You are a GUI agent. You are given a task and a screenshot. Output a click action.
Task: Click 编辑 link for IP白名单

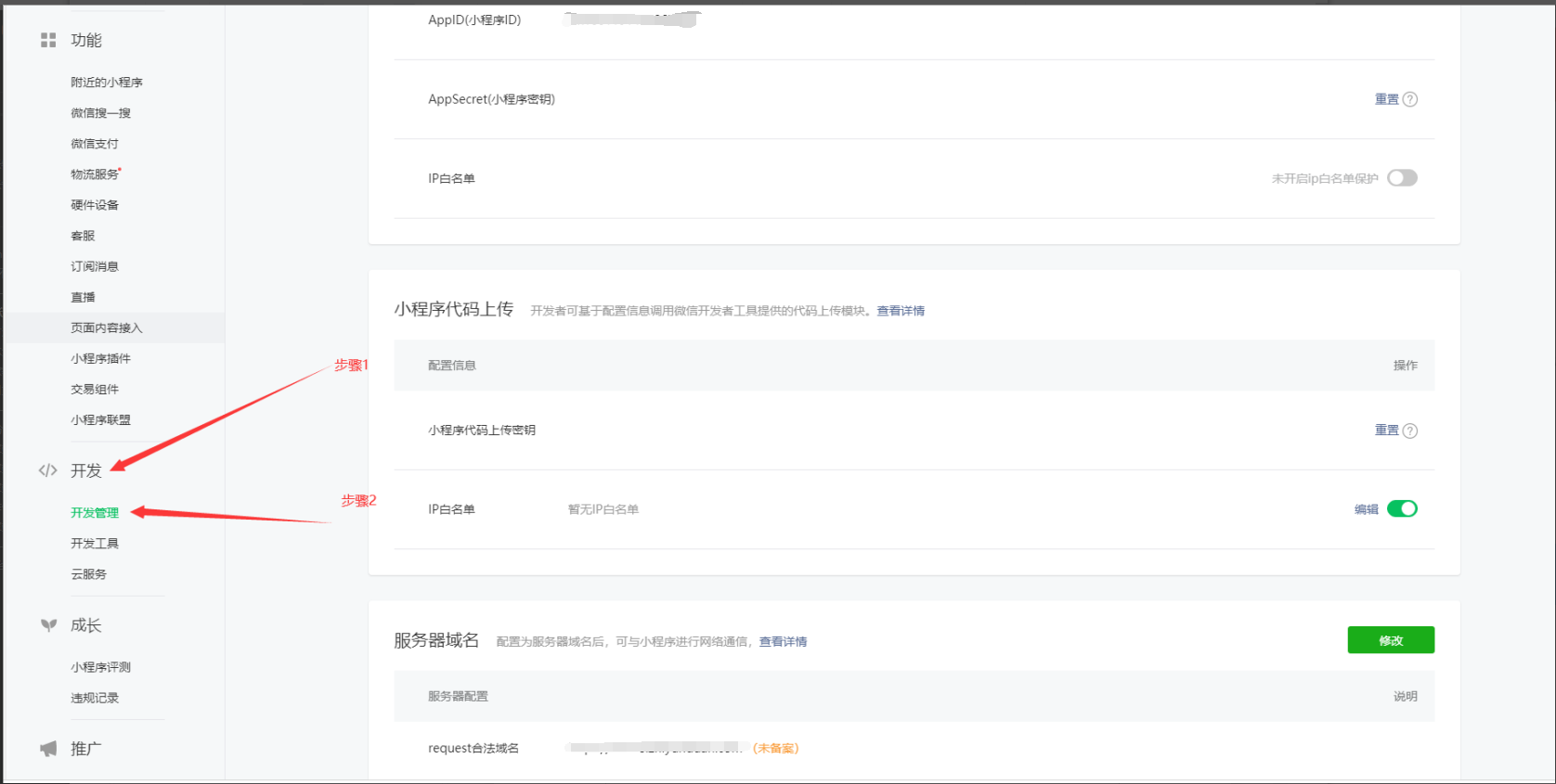click(1366, 509)
